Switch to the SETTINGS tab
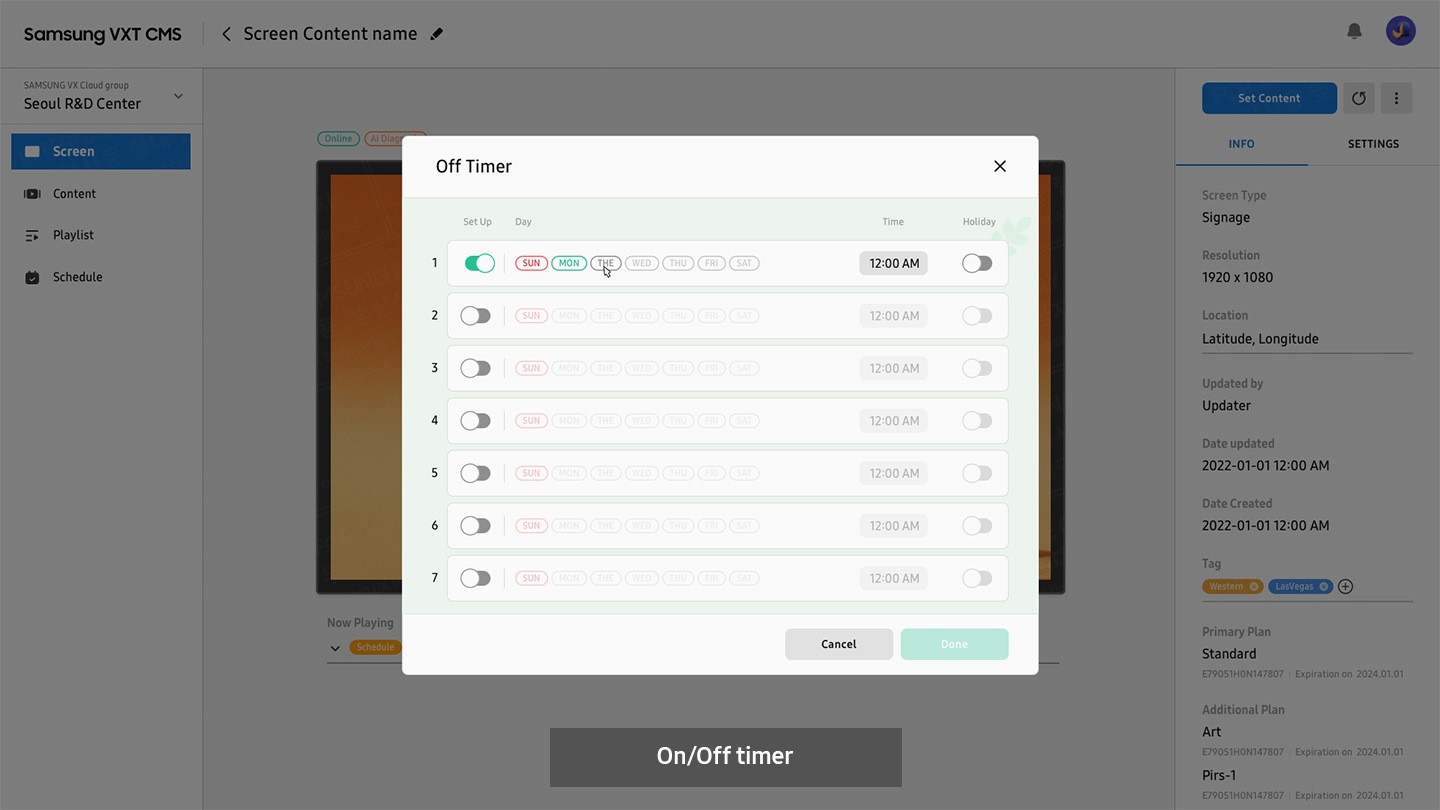This screenshot has height=810, width=1440. click(x=1372, y=144)
